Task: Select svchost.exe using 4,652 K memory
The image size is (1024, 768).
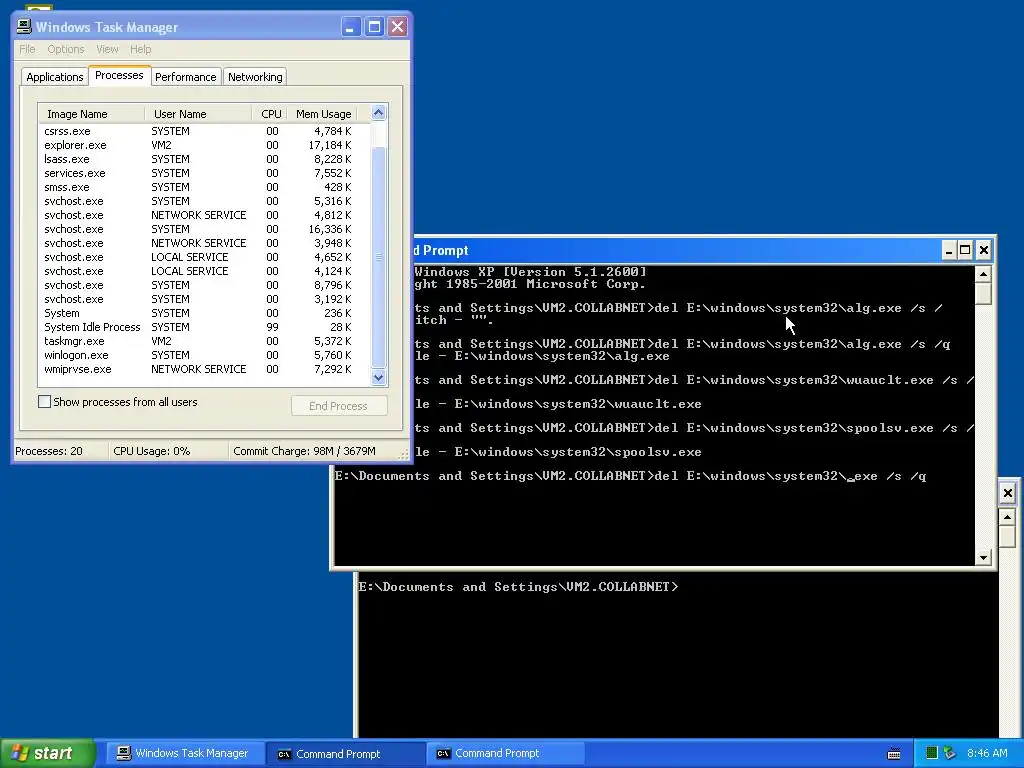Action: click(198, 257)
